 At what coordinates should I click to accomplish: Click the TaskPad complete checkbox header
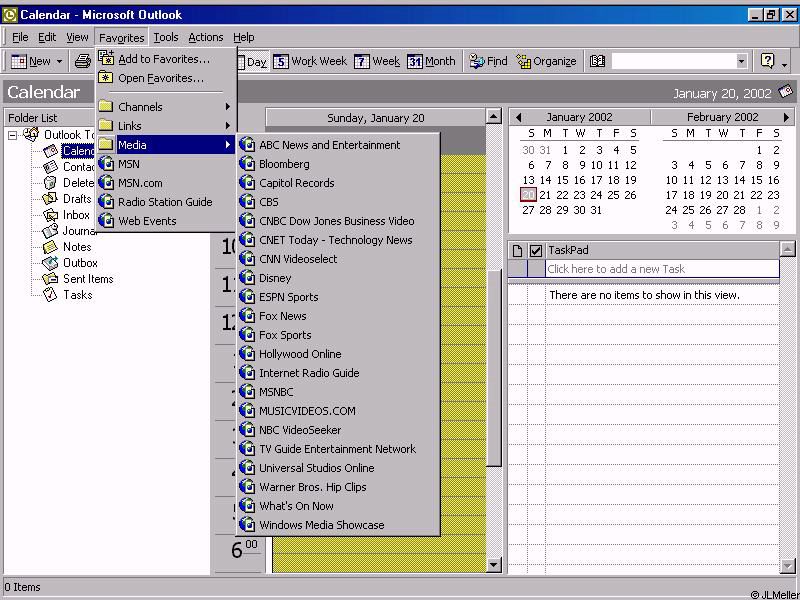[x=536, y=250]
